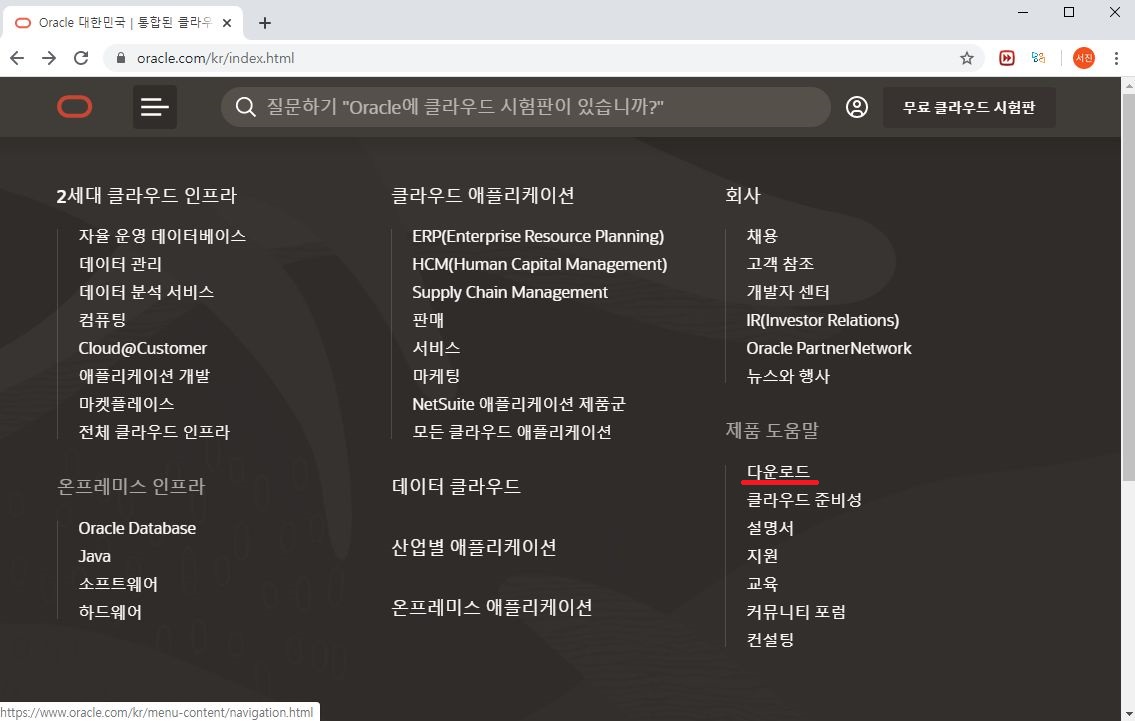Open NetSuite 애플리케이션 제품군 link
The height and width of the screenshot is (721, 1135).
click(x=518, y=404)
